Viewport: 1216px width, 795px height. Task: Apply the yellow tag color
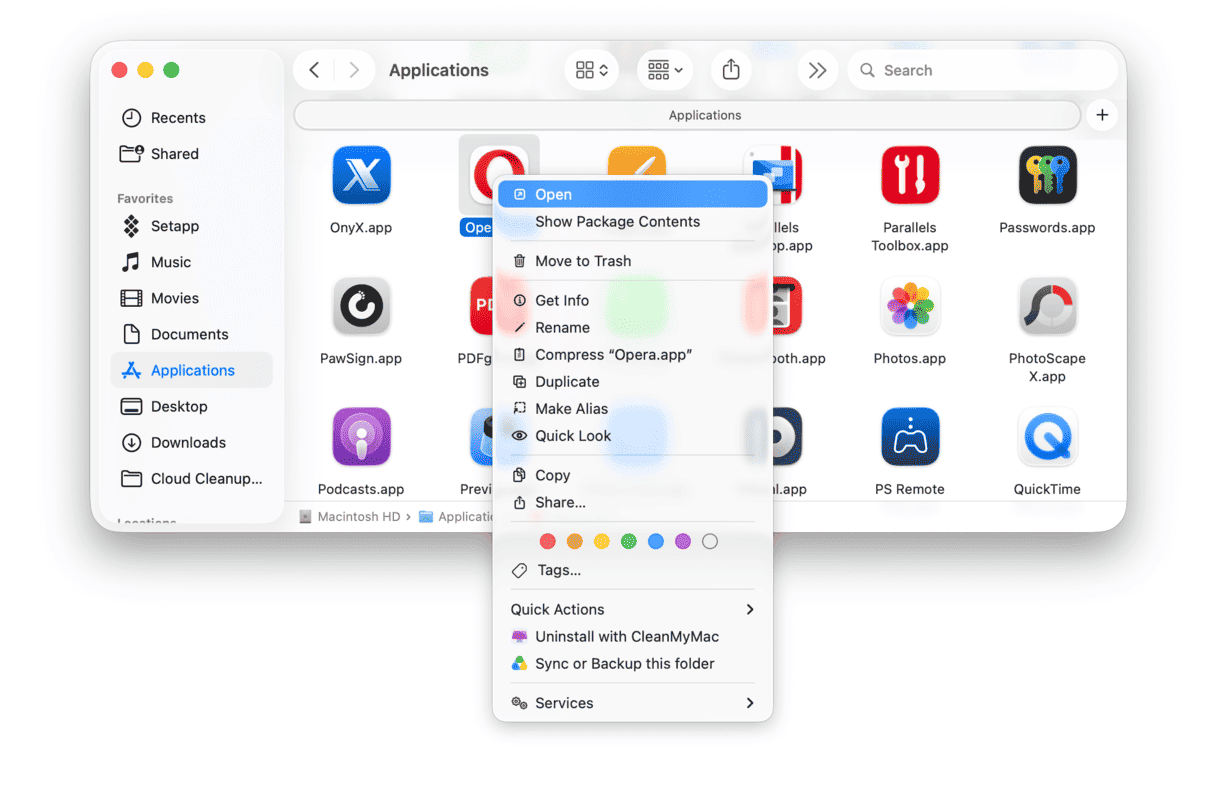pos(601,541)
